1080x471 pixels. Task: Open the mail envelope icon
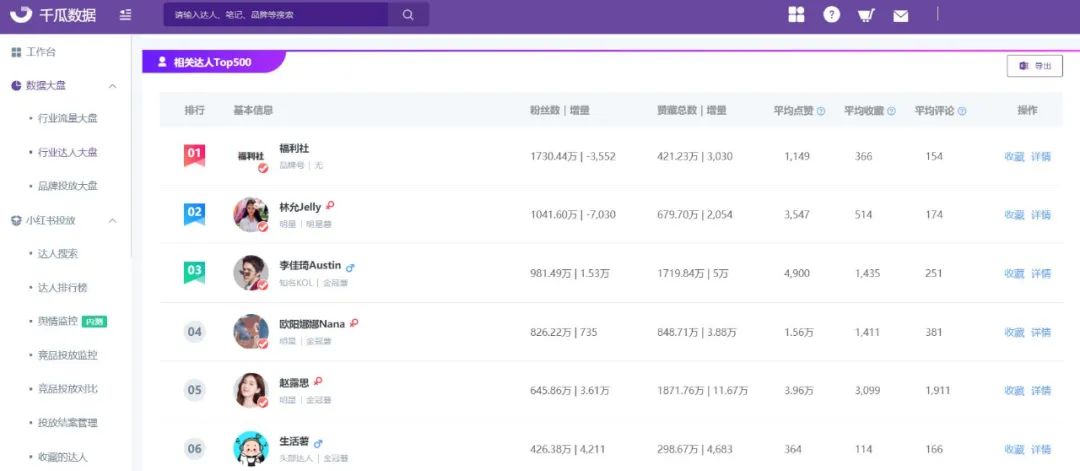coord(900,16)
